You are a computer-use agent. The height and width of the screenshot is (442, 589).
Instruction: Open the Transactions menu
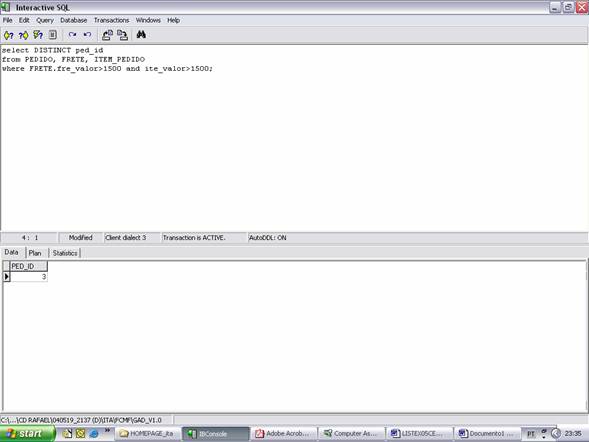click(111, 20)
